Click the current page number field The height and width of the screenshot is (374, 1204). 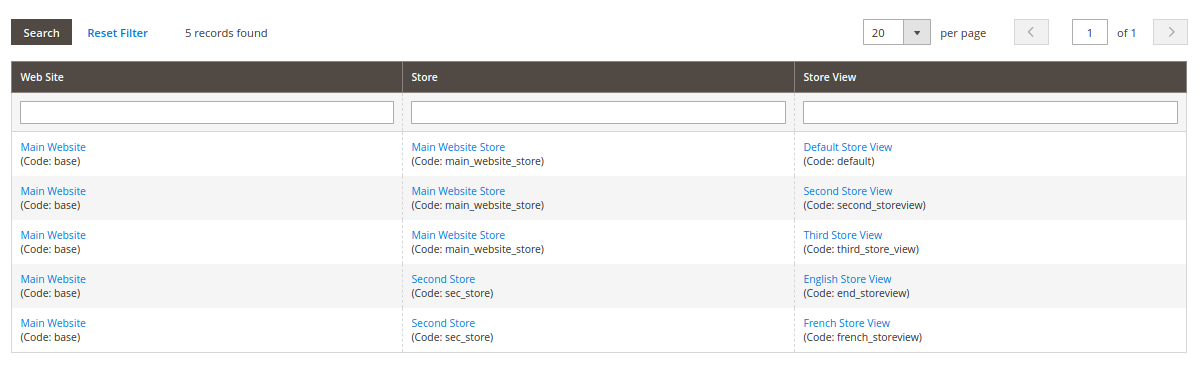click(x=1089, y=33)
